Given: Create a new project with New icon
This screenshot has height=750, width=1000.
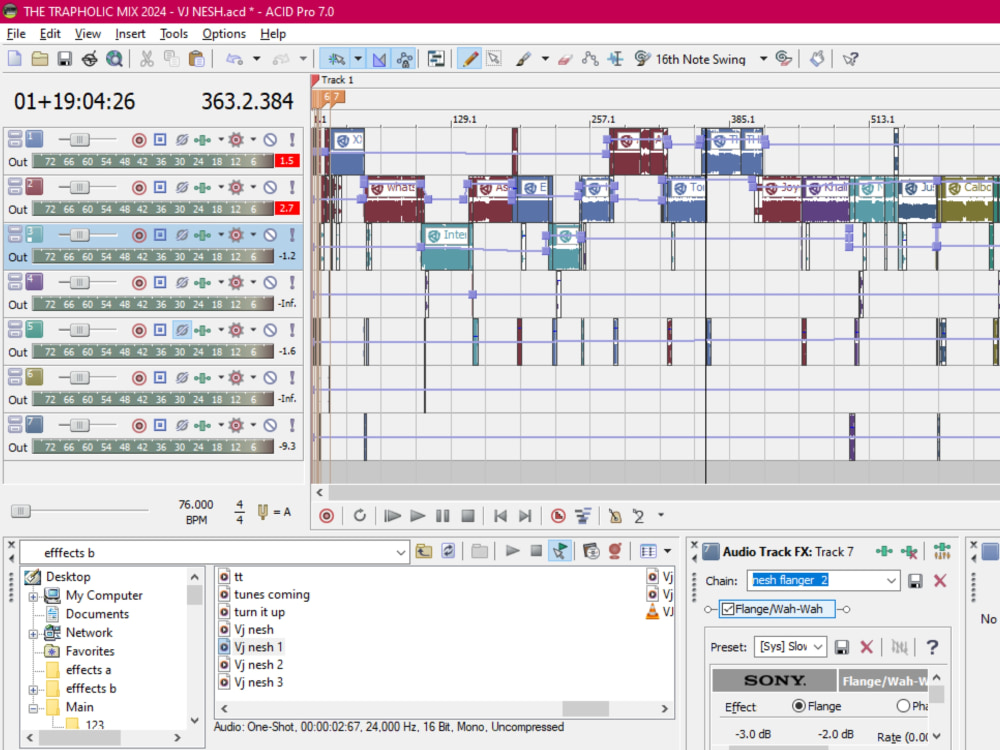Looking at the screenshot, I should coord(15,59).
